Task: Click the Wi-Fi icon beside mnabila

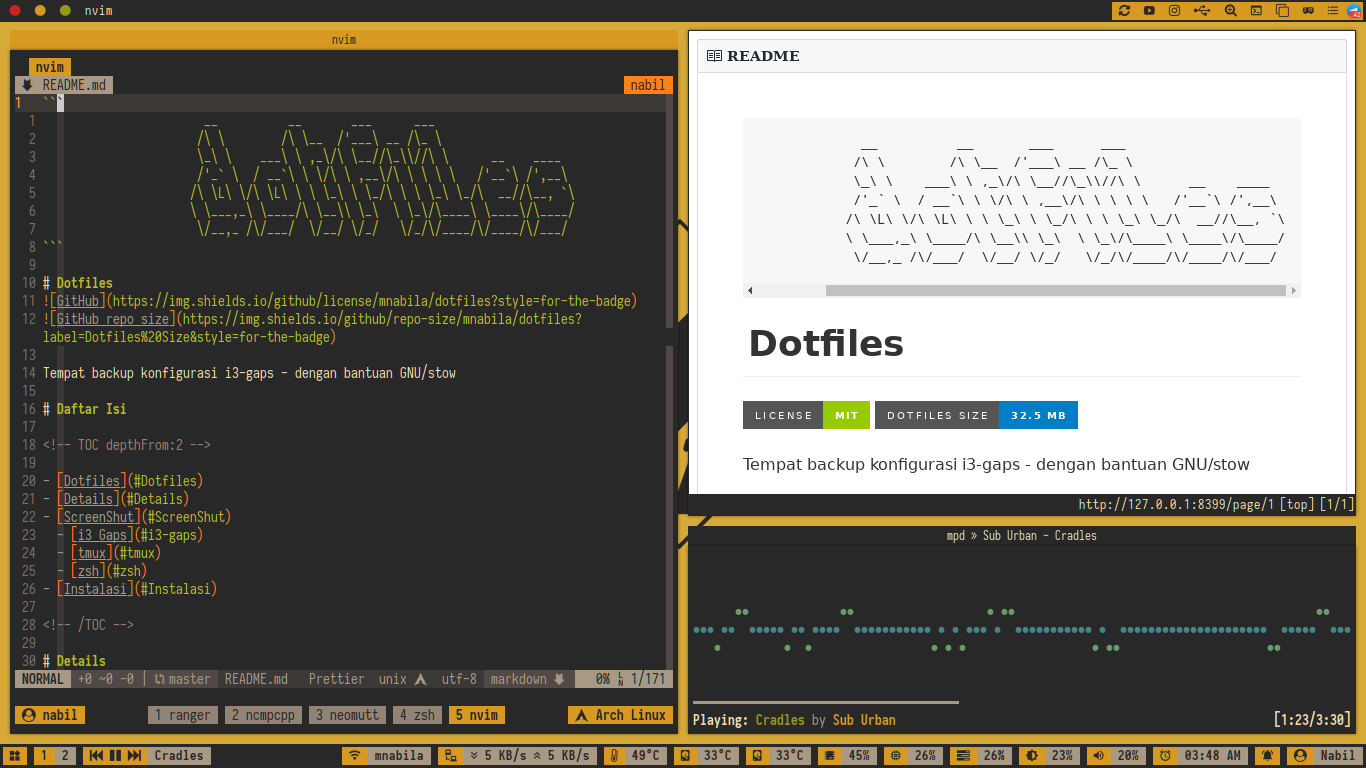Action: [354, 756]
